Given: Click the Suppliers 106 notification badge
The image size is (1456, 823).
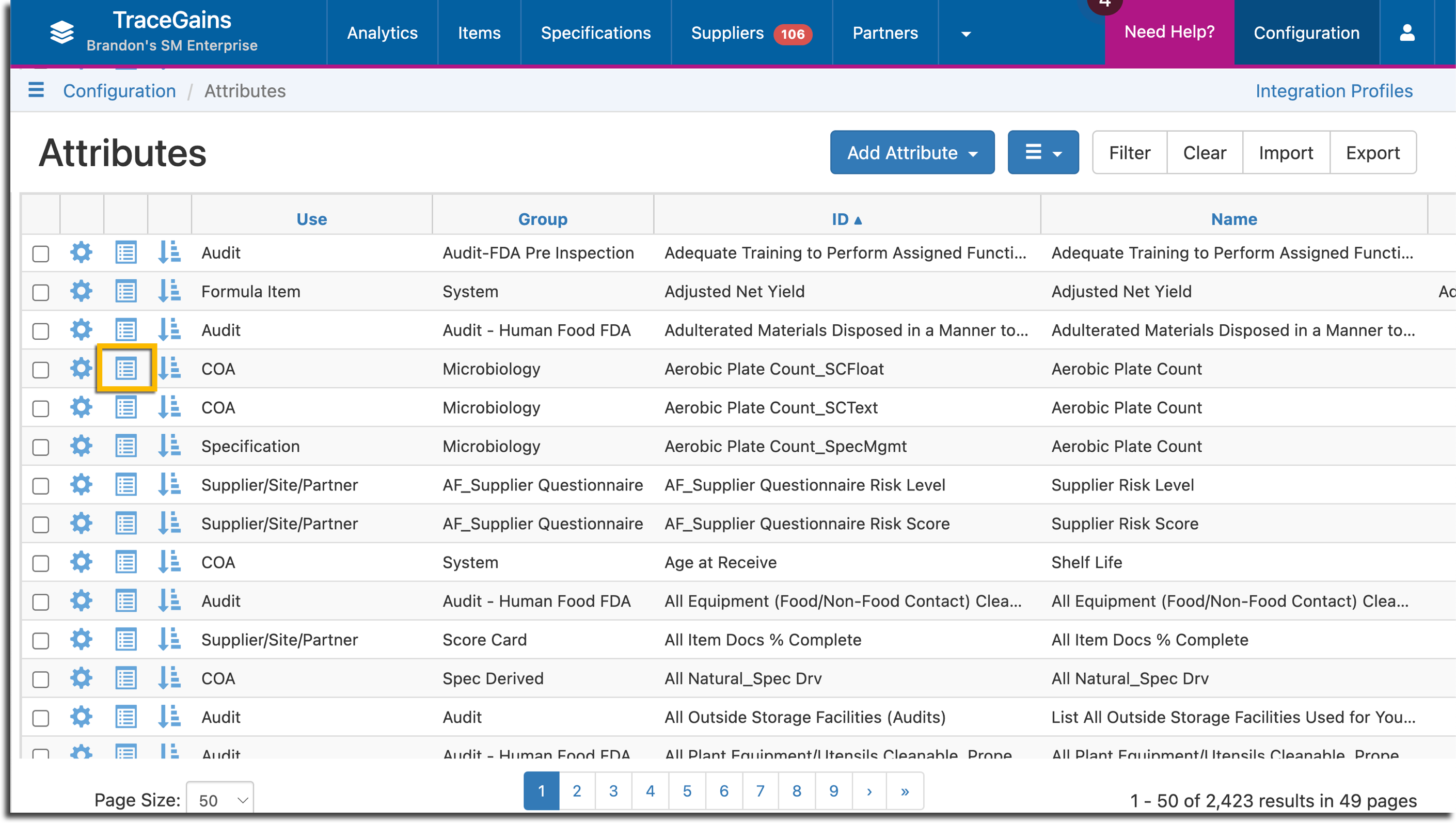Looking at the screenshot, I should click(793, 34).
